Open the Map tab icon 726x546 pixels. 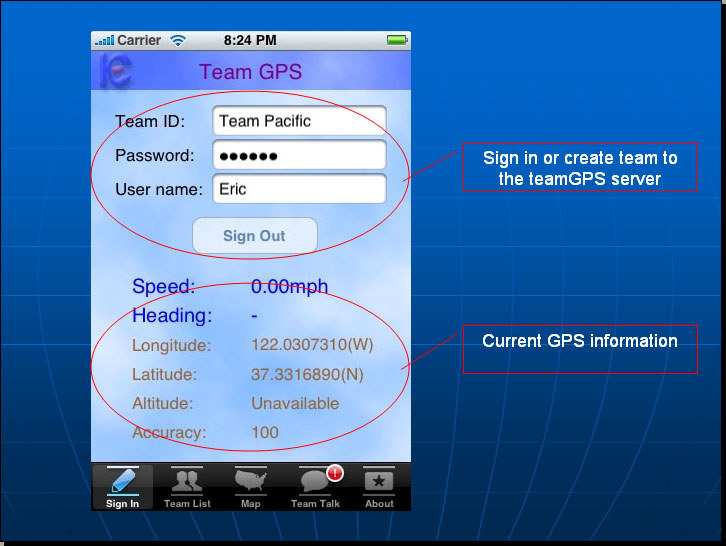coord(250,481)
